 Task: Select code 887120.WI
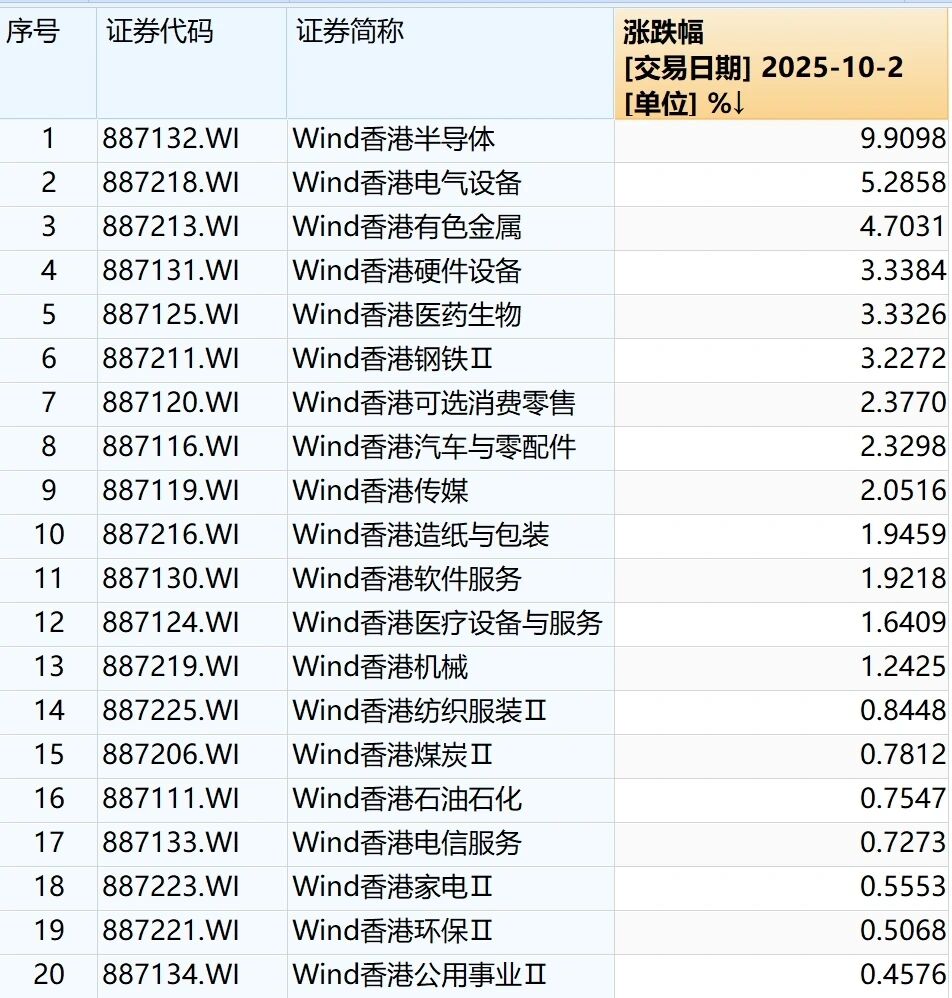[171, 403]
